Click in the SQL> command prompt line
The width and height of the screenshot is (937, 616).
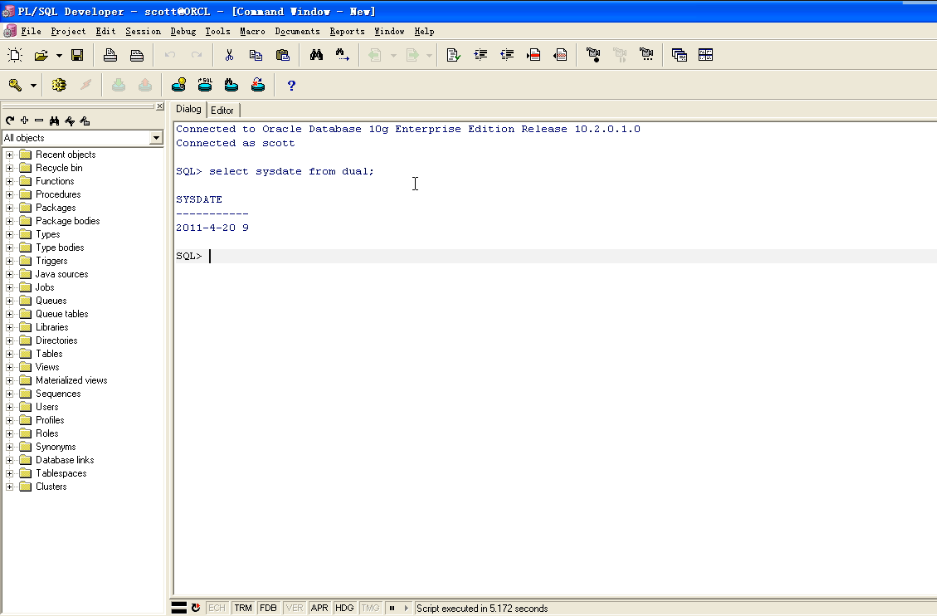(x=556, y=256)
